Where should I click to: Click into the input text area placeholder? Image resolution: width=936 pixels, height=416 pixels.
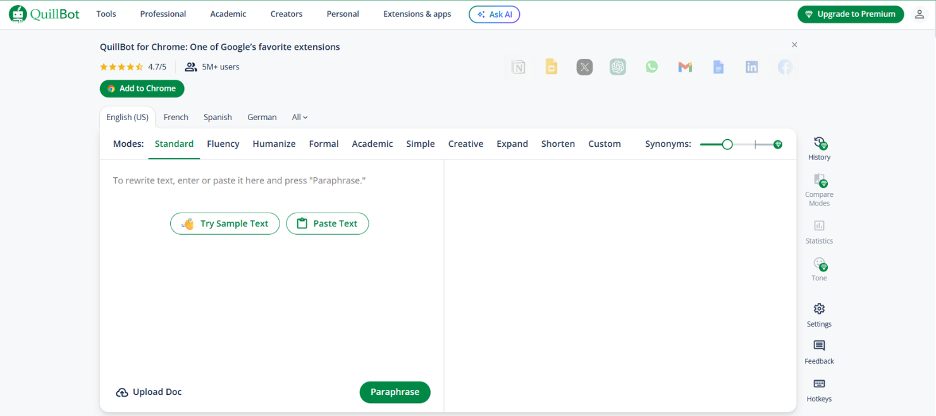[239, 180]
